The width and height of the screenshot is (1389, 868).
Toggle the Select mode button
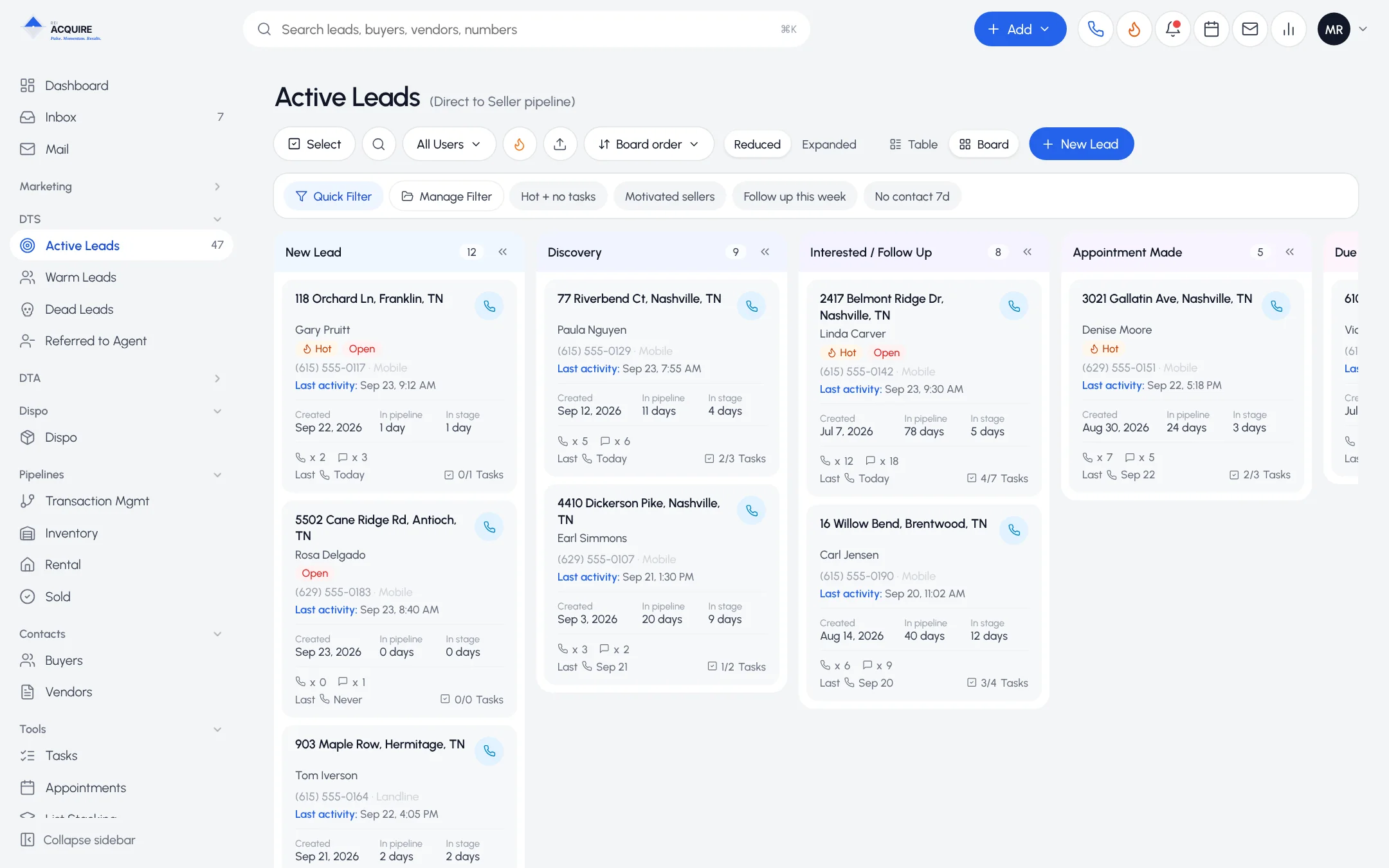[314, 144]
